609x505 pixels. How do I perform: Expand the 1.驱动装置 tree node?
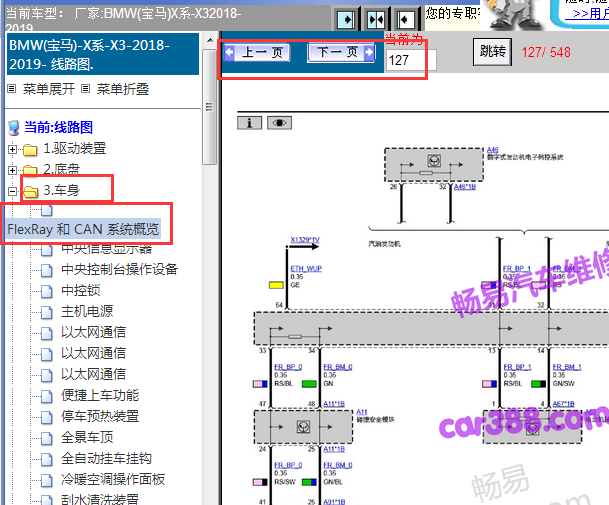pyautogui.click(x=12, y=149)
